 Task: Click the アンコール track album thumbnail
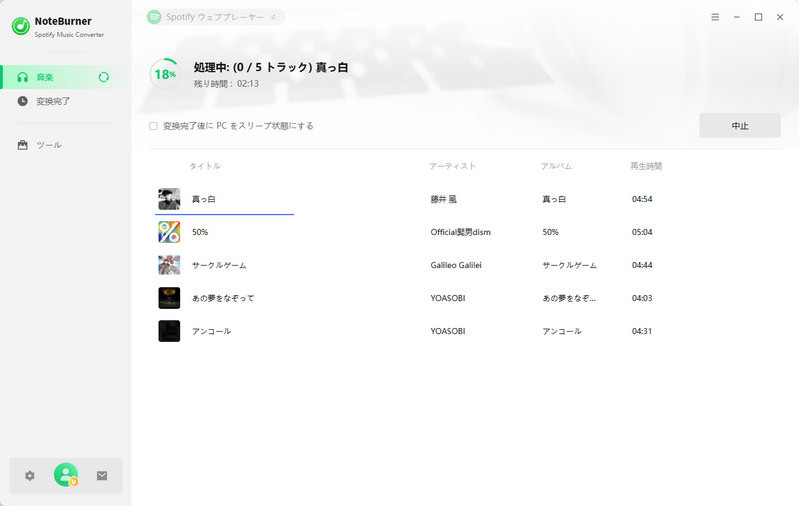pyautogui.click(x=169, y=331)
